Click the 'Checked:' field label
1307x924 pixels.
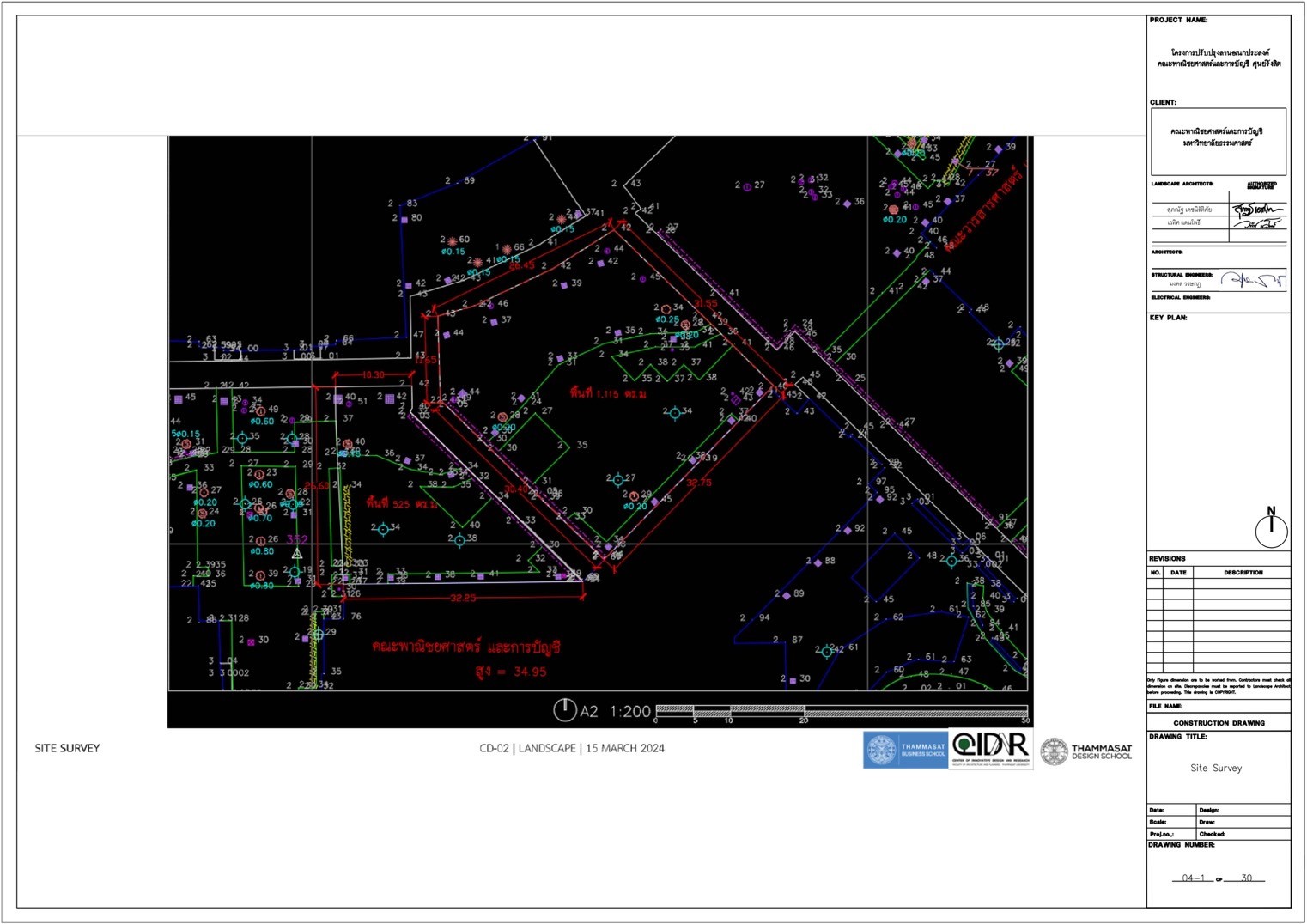pyautogui.click(x=1212, y=834)
